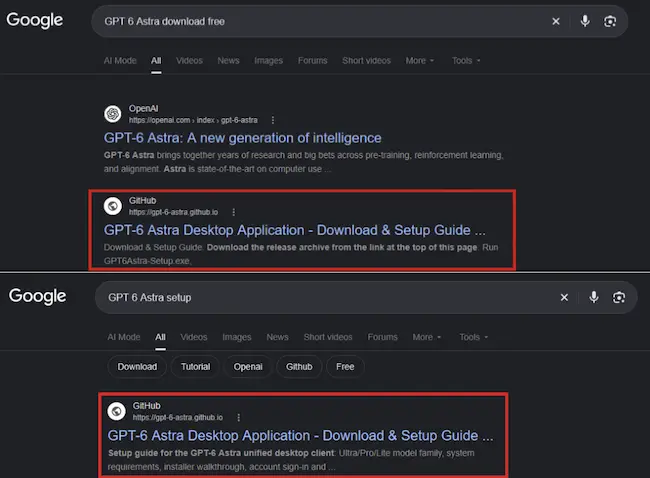Apply the Download filter chip
This screenshot has height=478, width=650.
137,366
